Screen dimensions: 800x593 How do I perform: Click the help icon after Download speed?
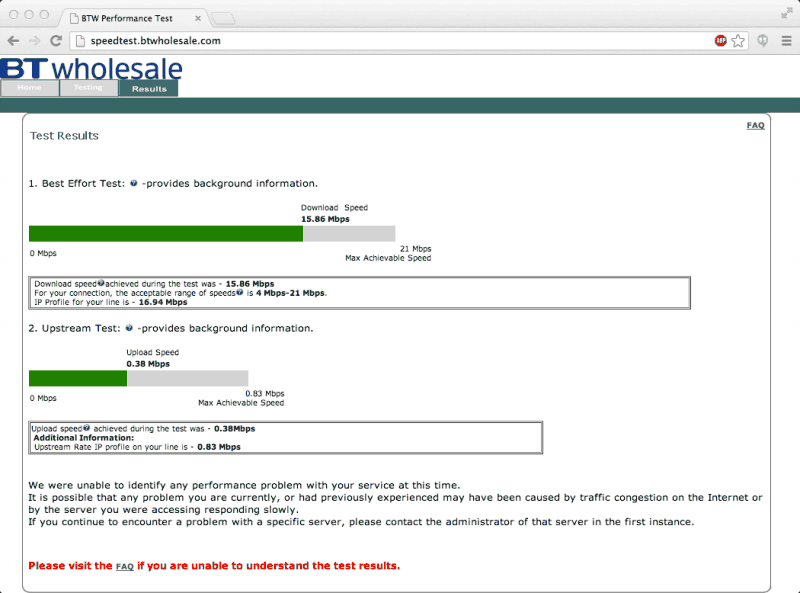pyautogui.click(x=101, y=283)
